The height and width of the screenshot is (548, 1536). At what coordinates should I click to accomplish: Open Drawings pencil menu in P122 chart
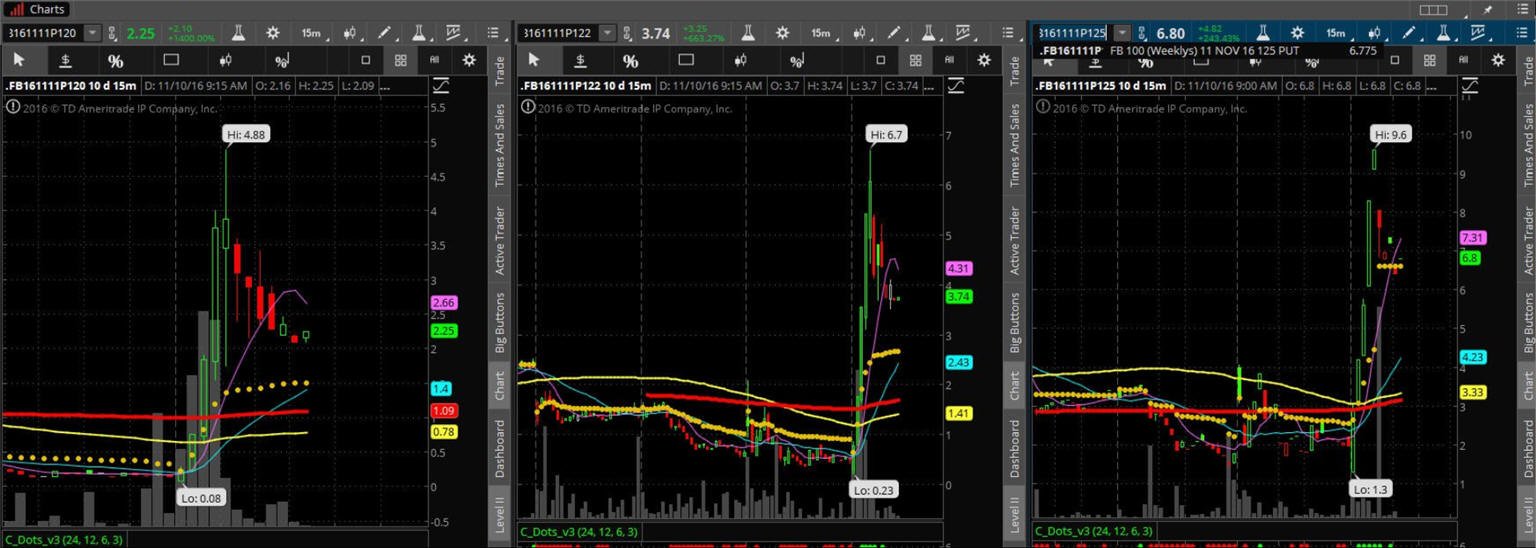[895, 33]
